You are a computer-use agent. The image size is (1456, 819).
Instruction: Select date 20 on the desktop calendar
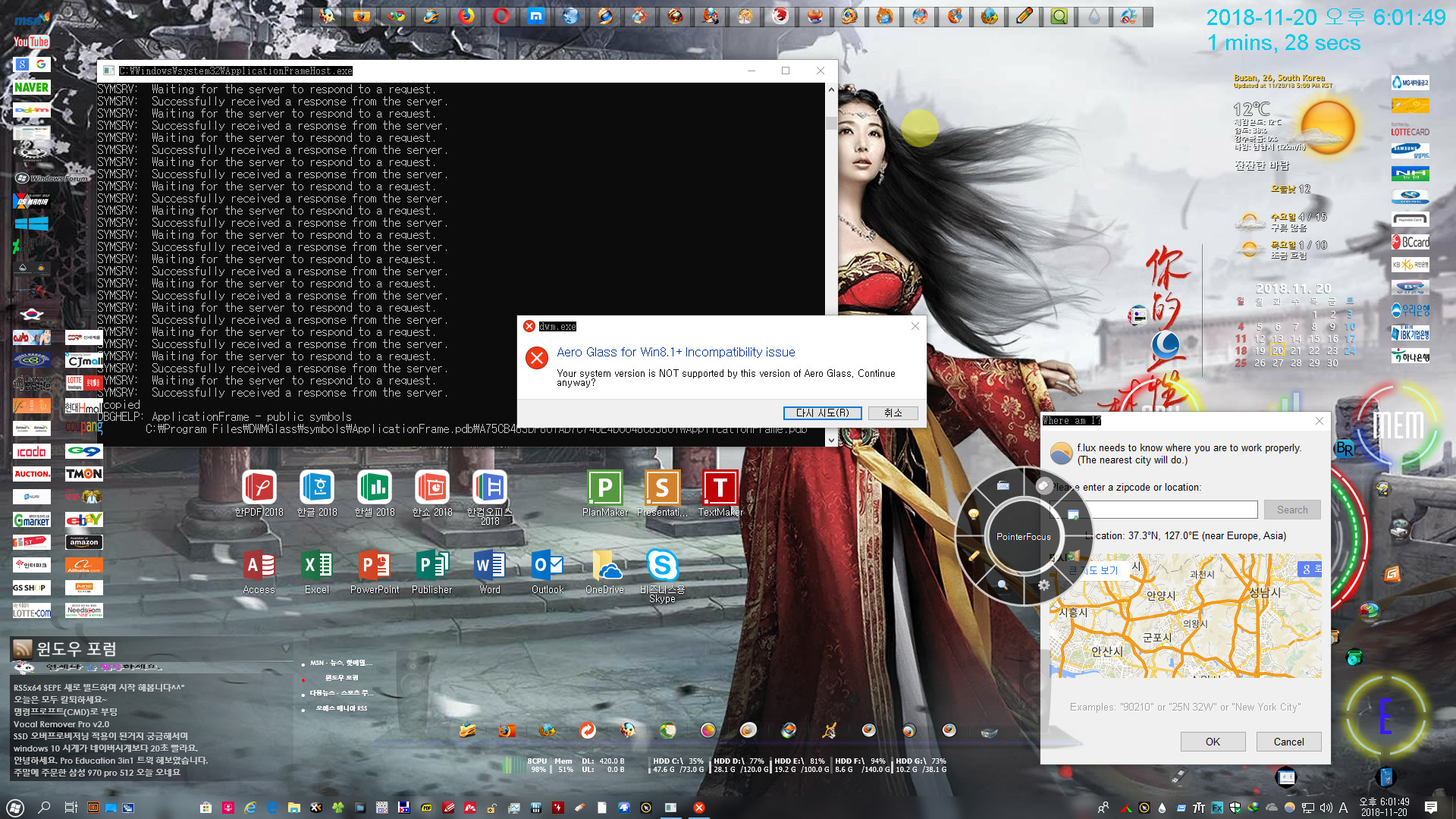1278,350
